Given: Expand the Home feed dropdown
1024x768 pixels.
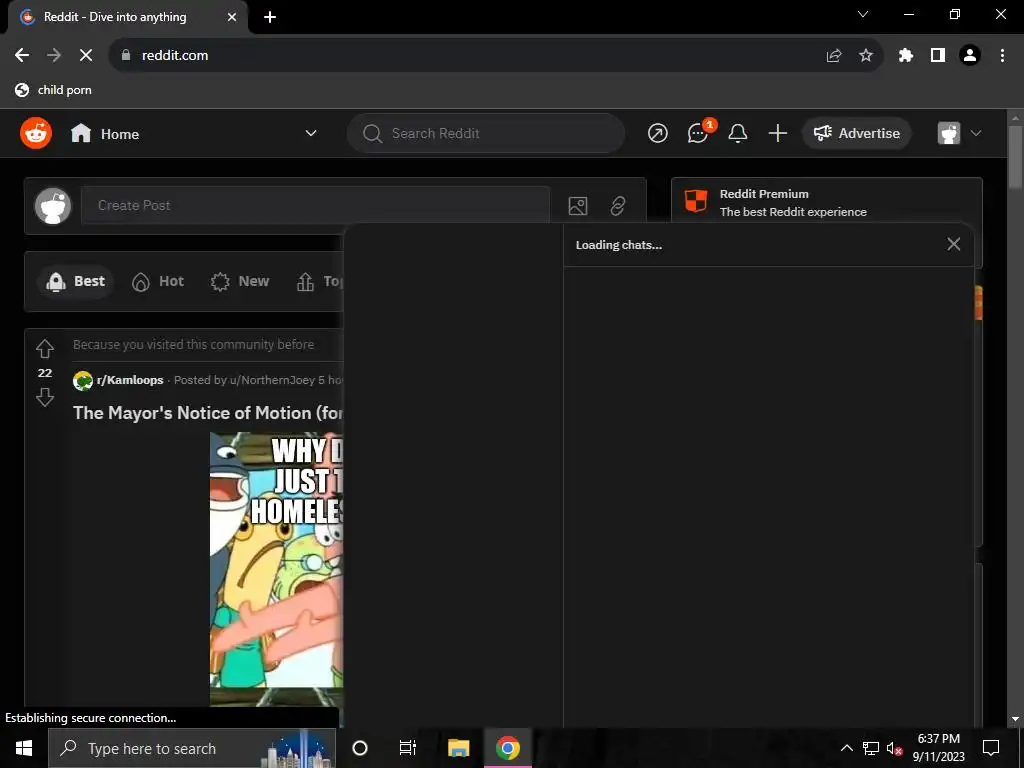Looking at the screenshot, I should point(311,133).
